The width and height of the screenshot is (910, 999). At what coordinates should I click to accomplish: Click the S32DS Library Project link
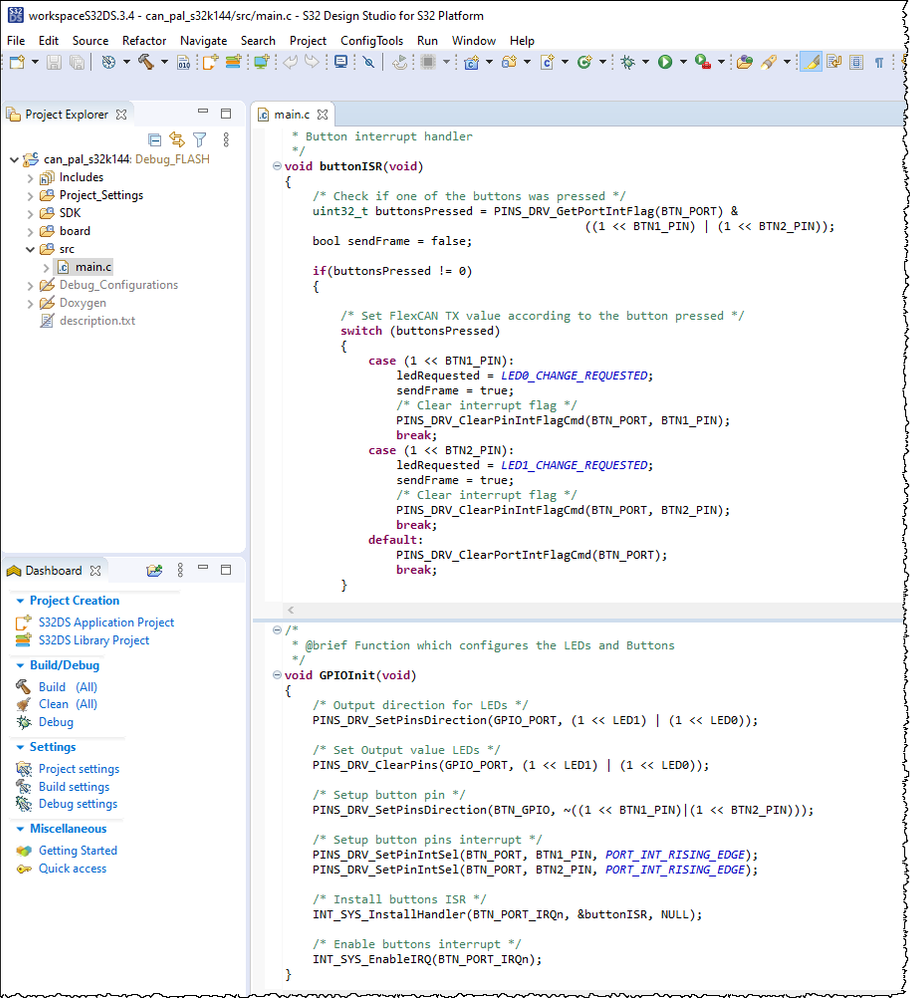click(94, 640)
